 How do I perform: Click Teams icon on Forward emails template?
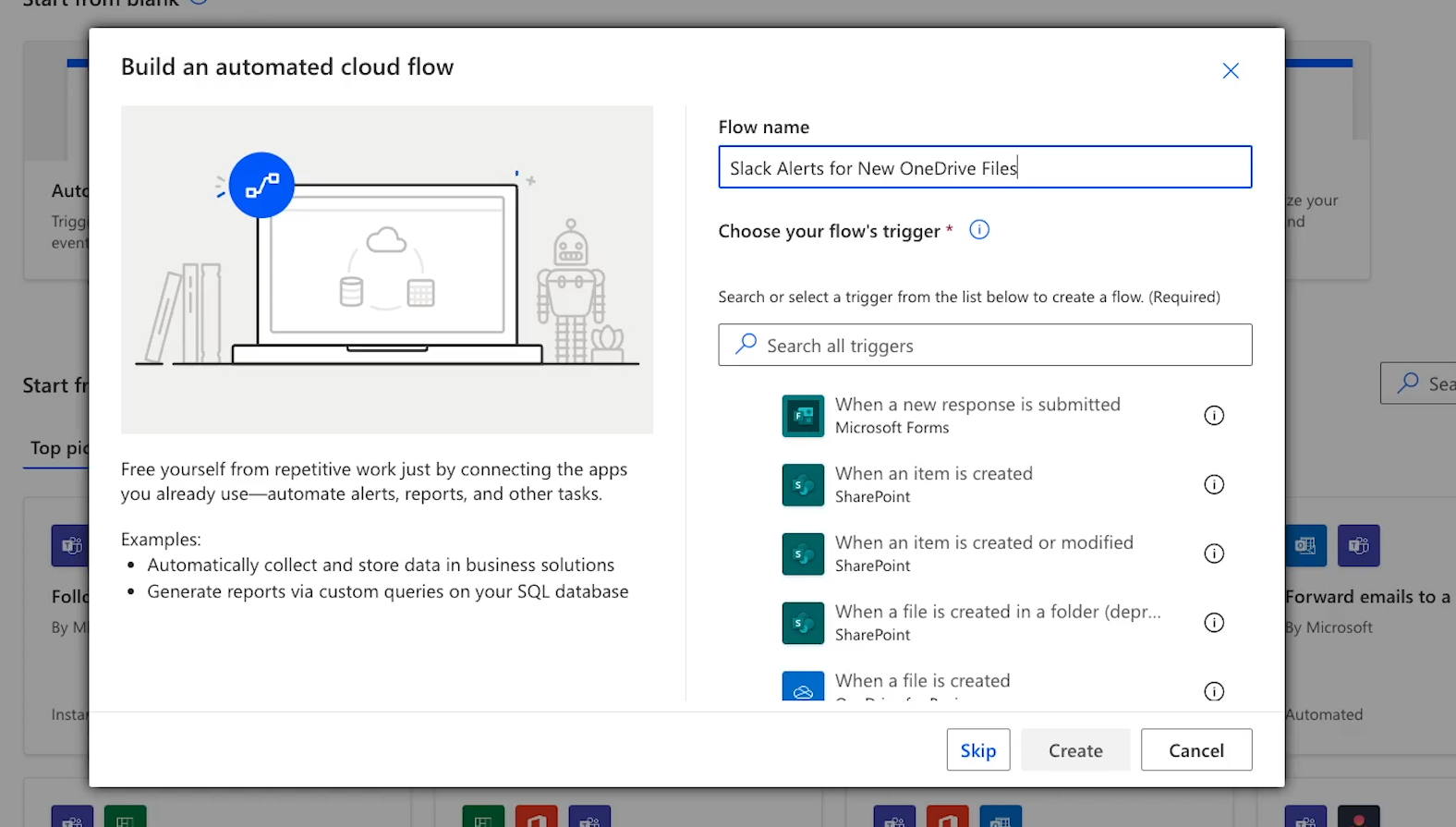pos(1358,546)
